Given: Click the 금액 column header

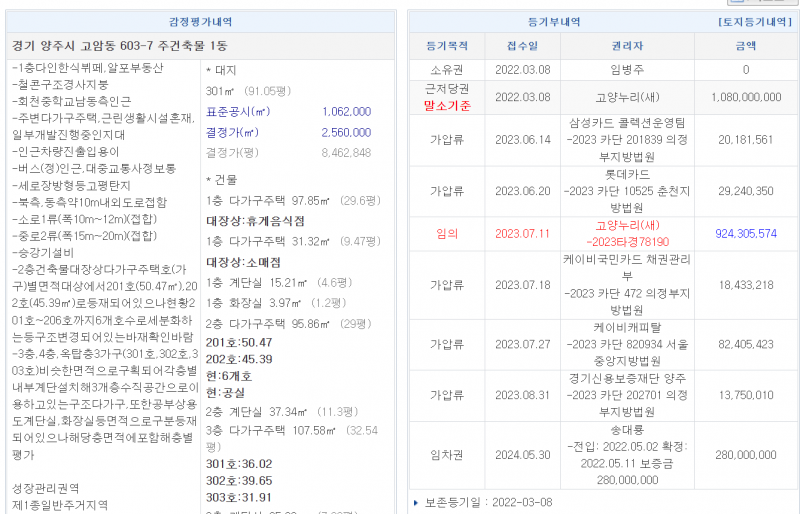Looking at the screenshot, I should click(745, 46).
